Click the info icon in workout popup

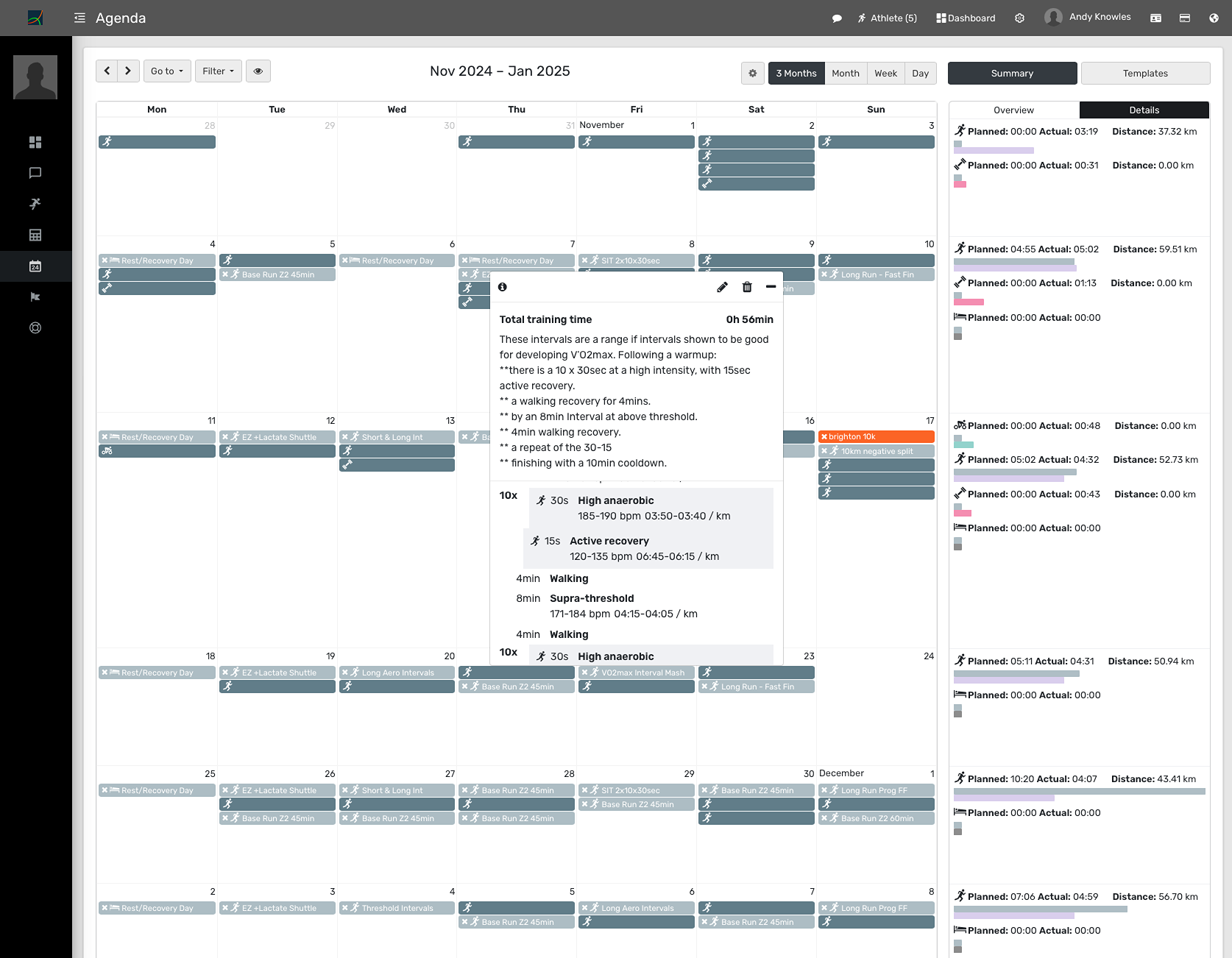pyautogui.click(x=503, y=287)
